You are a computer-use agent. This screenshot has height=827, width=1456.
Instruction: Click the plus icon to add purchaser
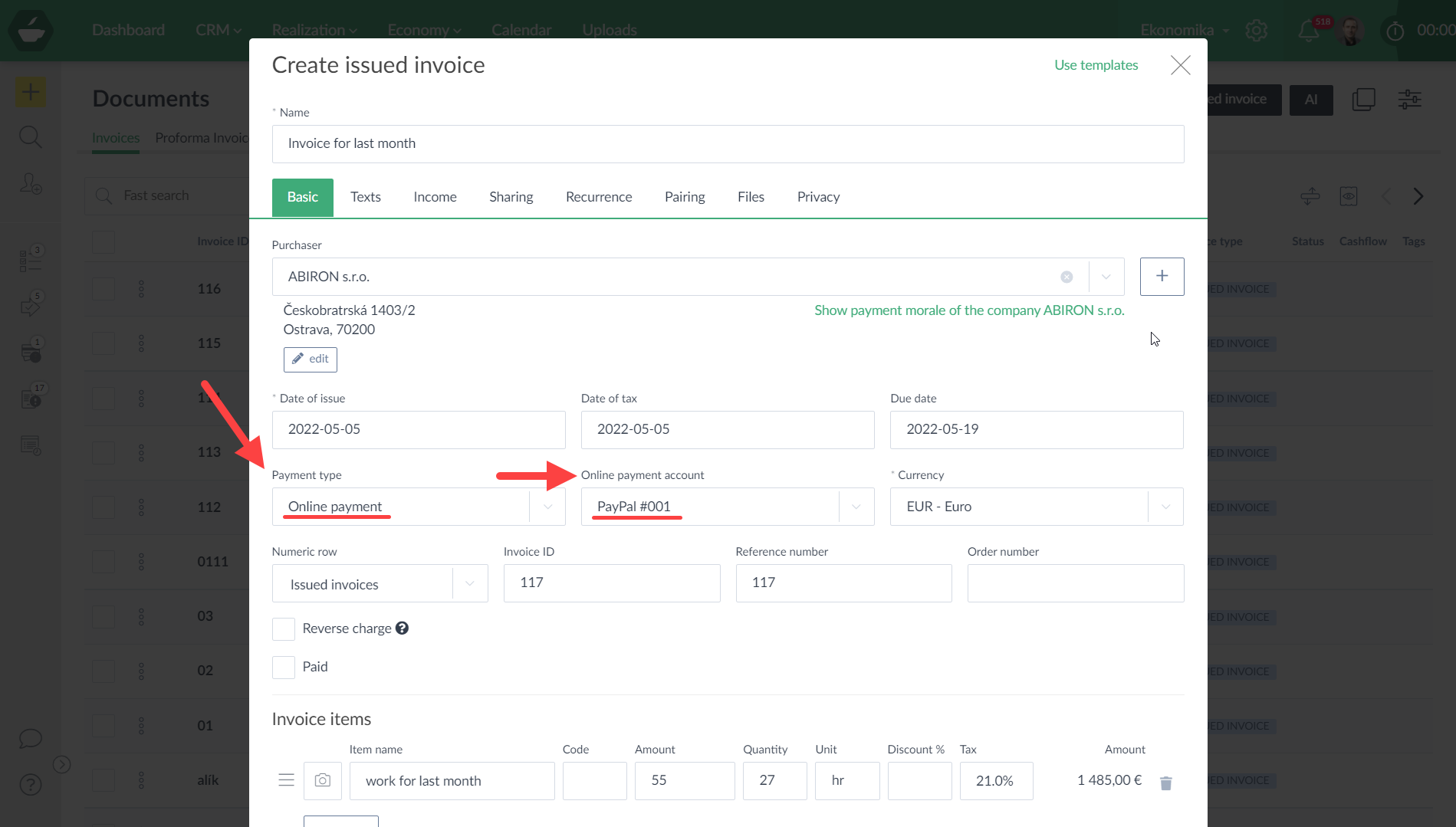1162,277
